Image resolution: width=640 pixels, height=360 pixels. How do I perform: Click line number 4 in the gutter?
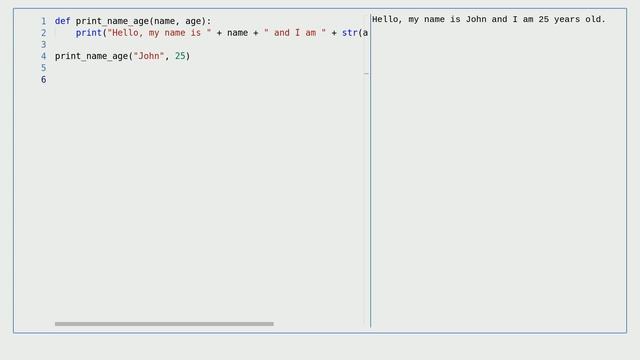tap(44, 56)
